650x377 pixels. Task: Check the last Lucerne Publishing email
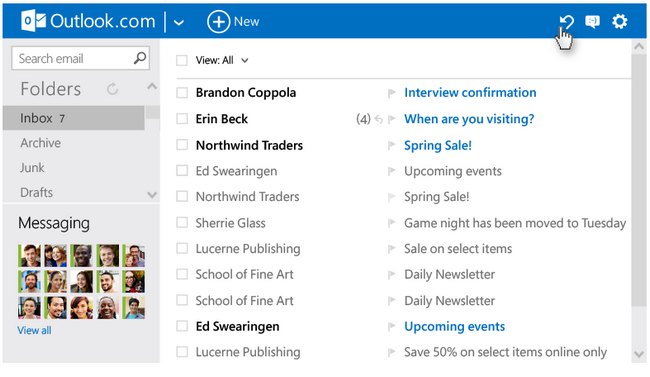[182, 352]
